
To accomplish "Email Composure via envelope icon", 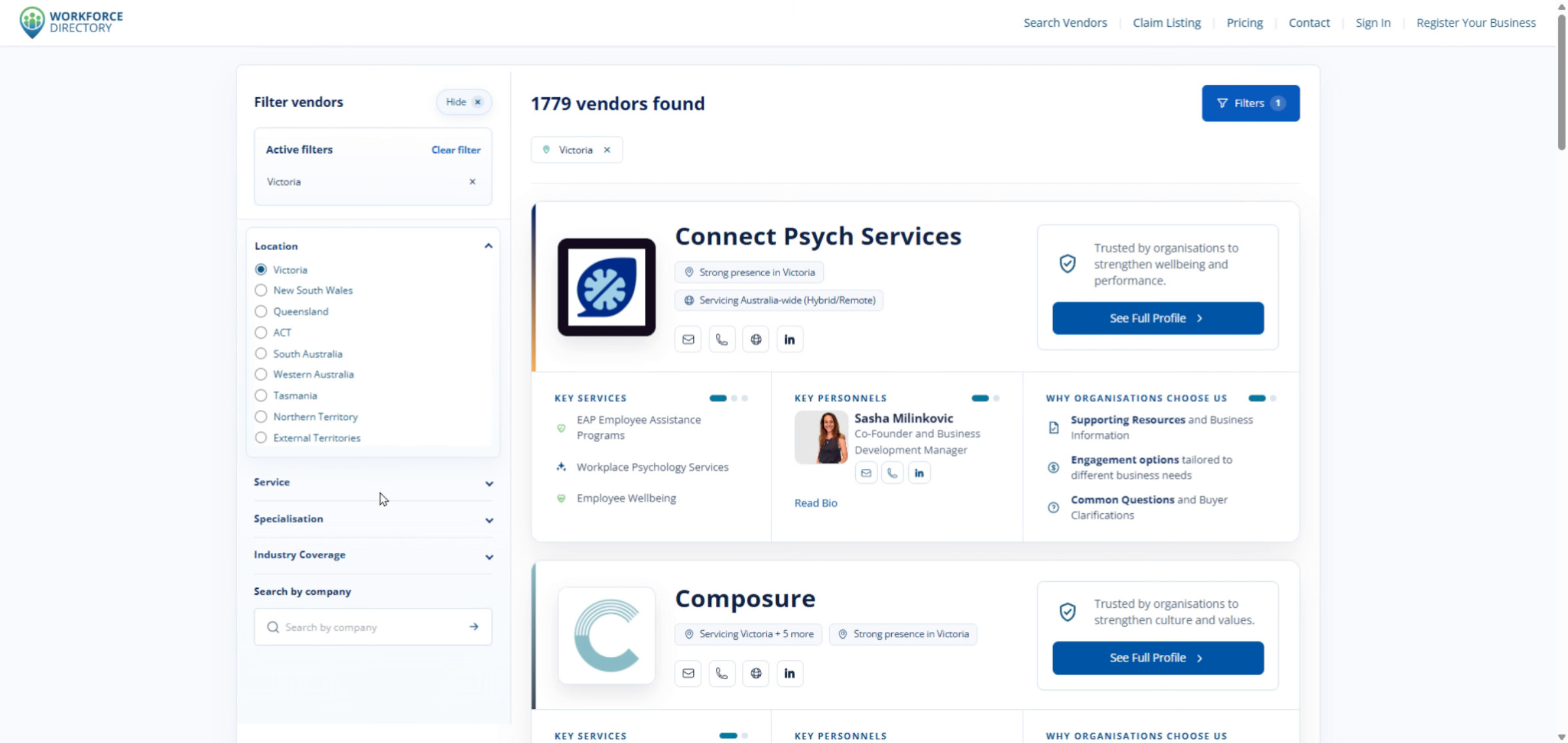I will click(x=688, y=673).
